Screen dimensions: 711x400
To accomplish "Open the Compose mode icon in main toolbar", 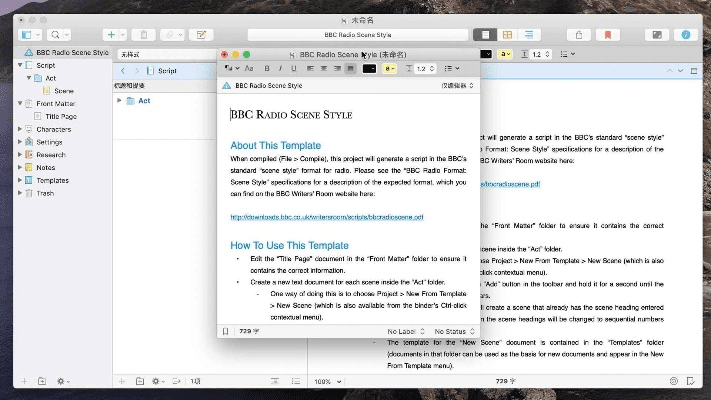I will click(656, 34).
